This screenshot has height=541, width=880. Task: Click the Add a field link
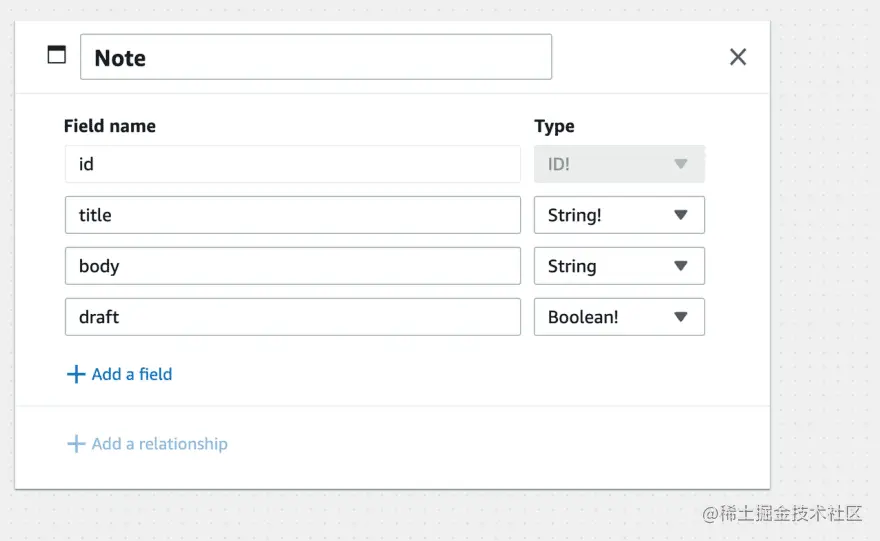coord(131,374)
